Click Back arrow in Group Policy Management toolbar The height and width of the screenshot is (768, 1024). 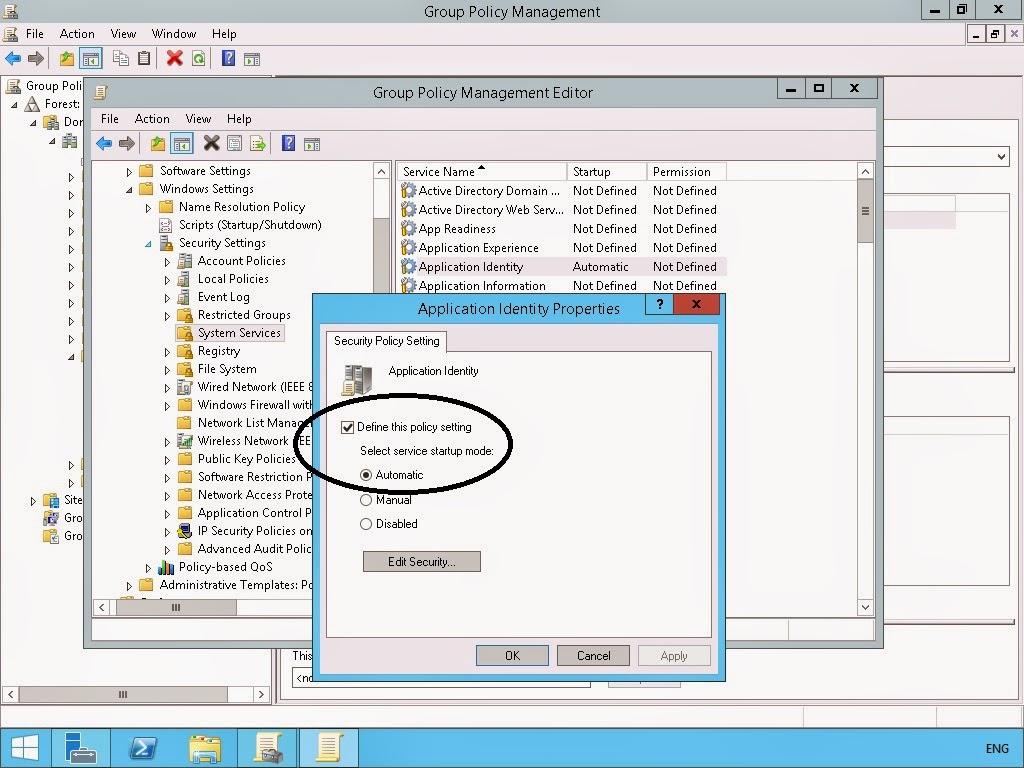pyautogui.click(x=12, y=59)
